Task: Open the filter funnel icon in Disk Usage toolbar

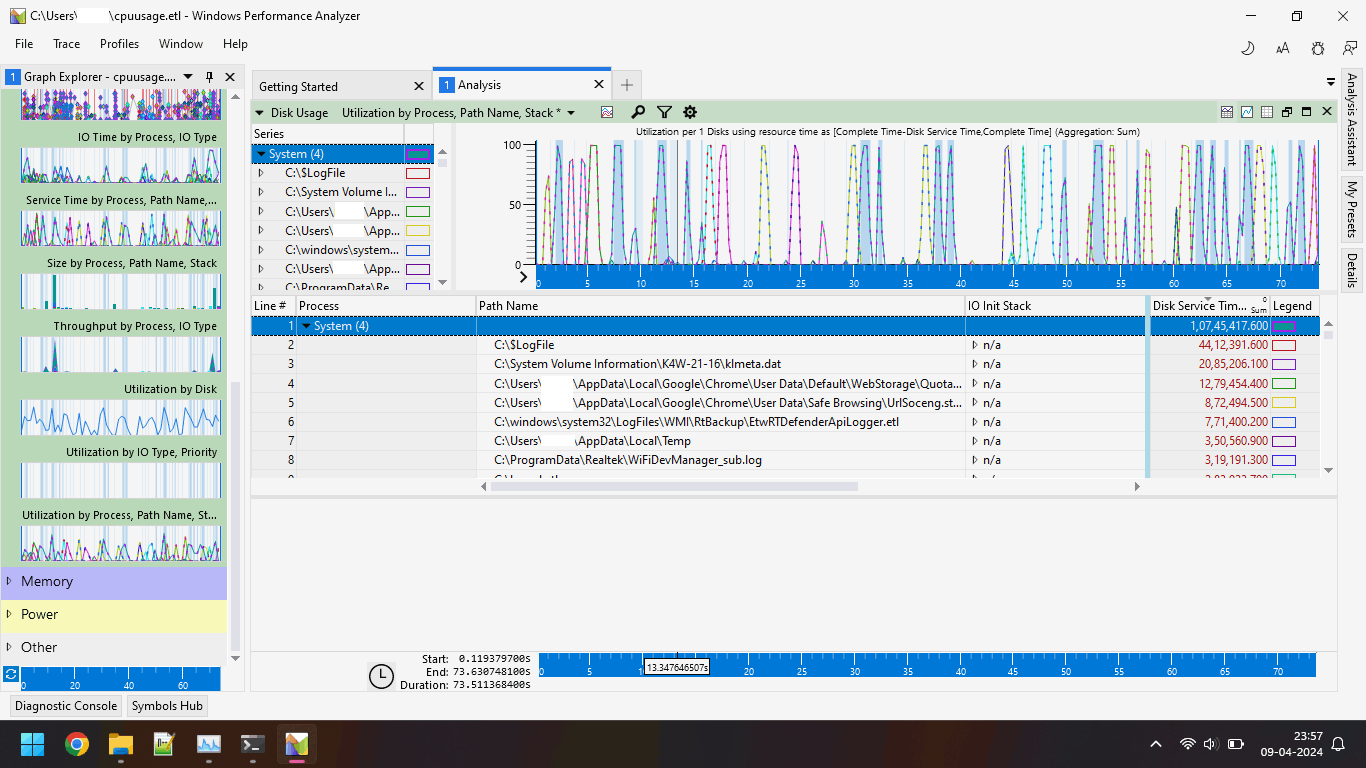Action: [x=664, y=113]
